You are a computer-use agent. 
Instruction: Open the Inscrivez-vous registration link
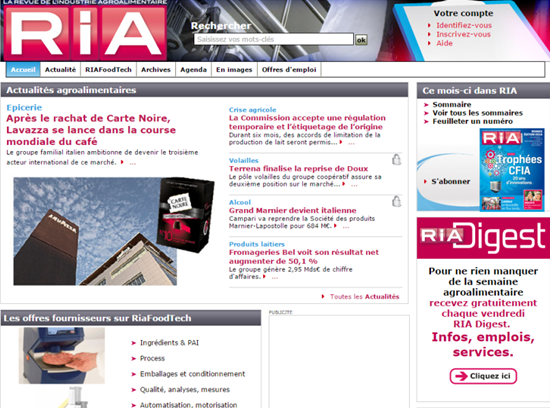click(463, 34)
